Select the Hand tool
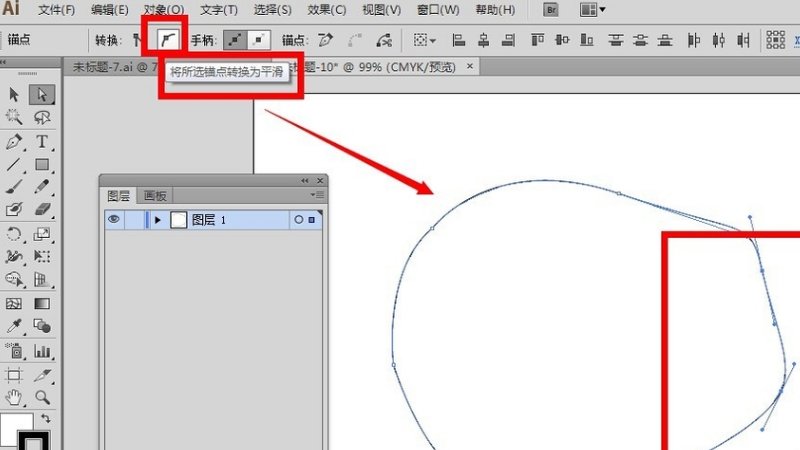Screen dimensions: 800x450 (14, 397)
